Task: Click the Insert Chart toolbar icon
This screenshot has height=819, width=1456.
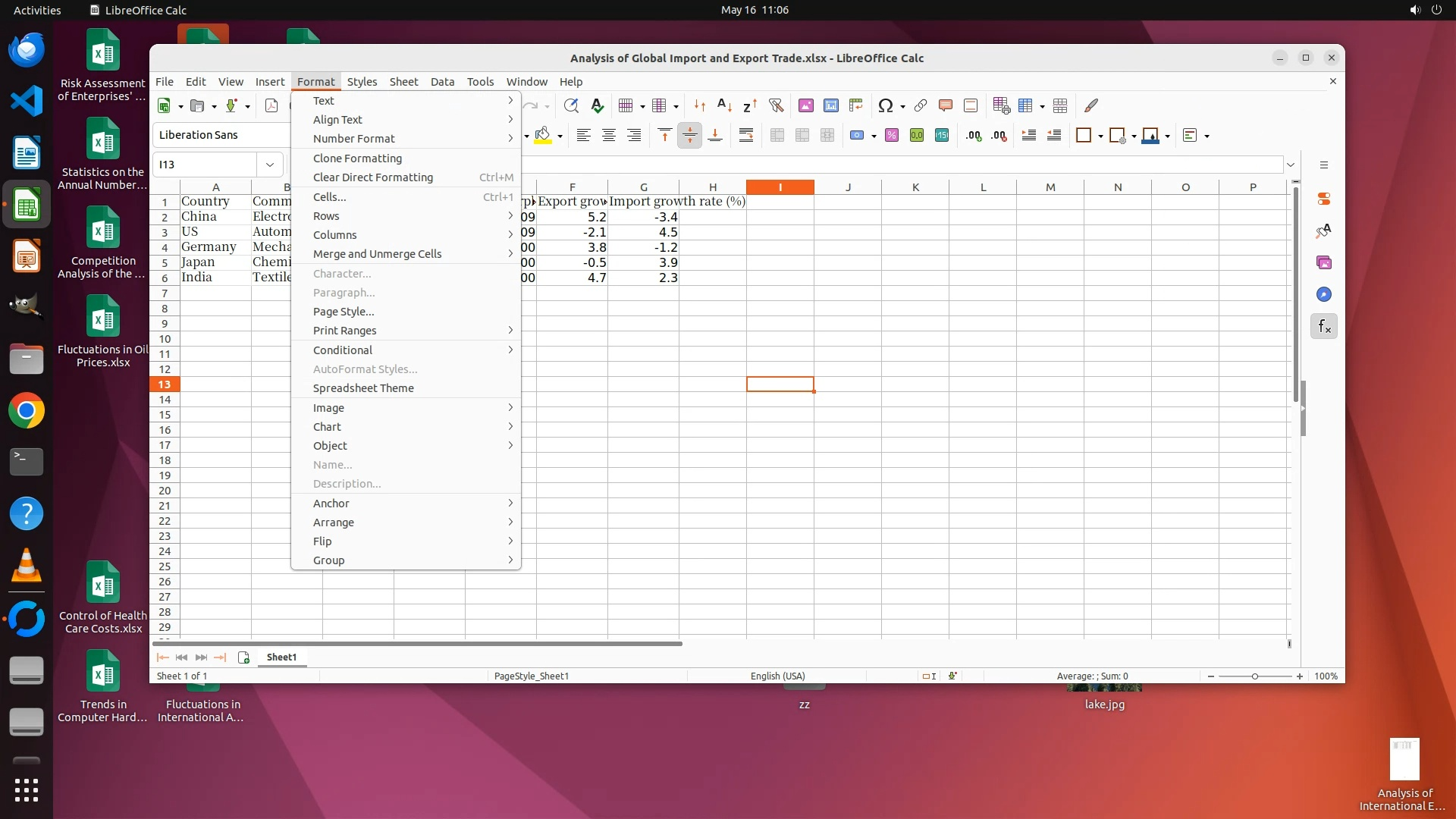Action: [830, 105]
